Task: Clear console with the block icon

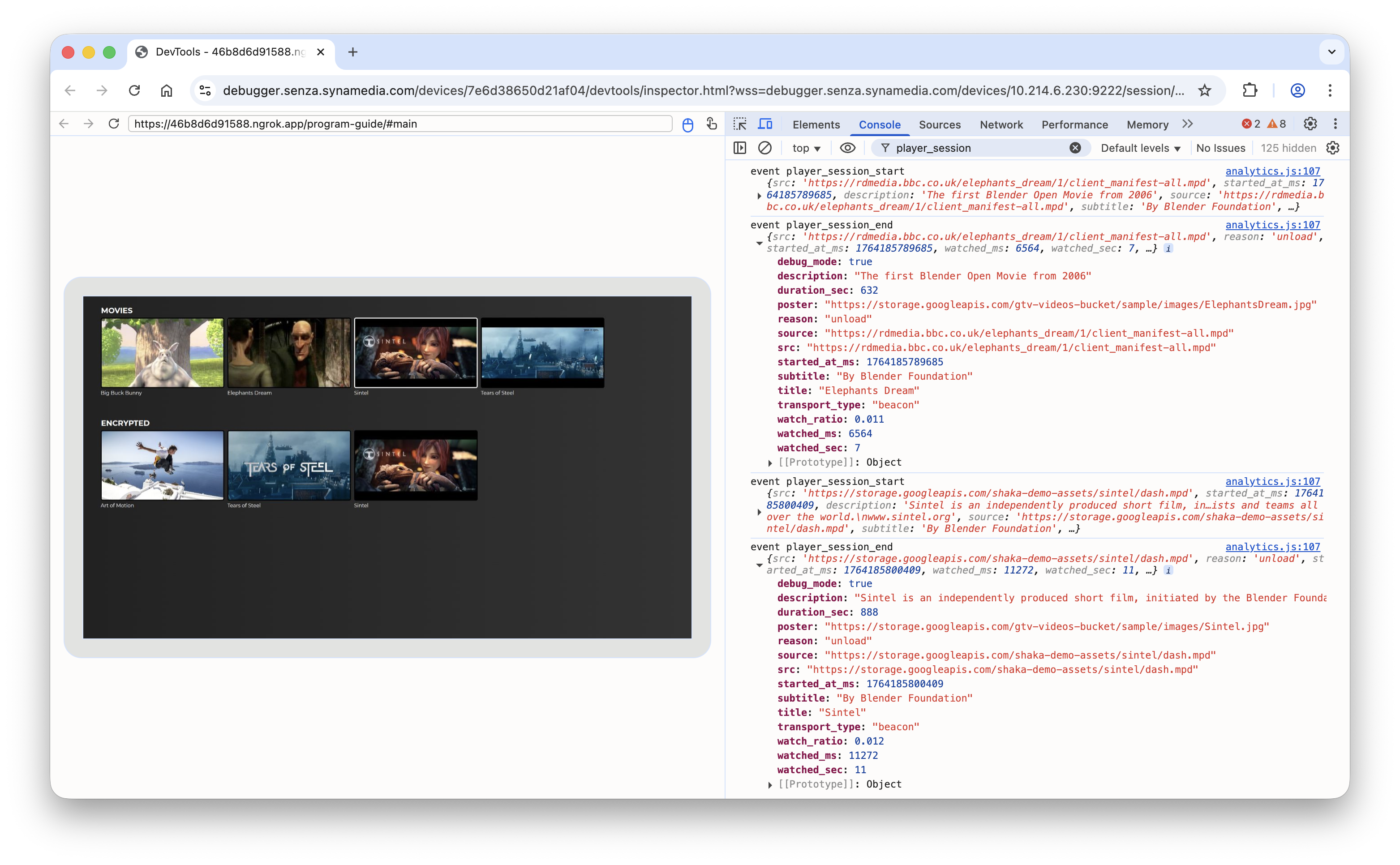Action: 765,148
